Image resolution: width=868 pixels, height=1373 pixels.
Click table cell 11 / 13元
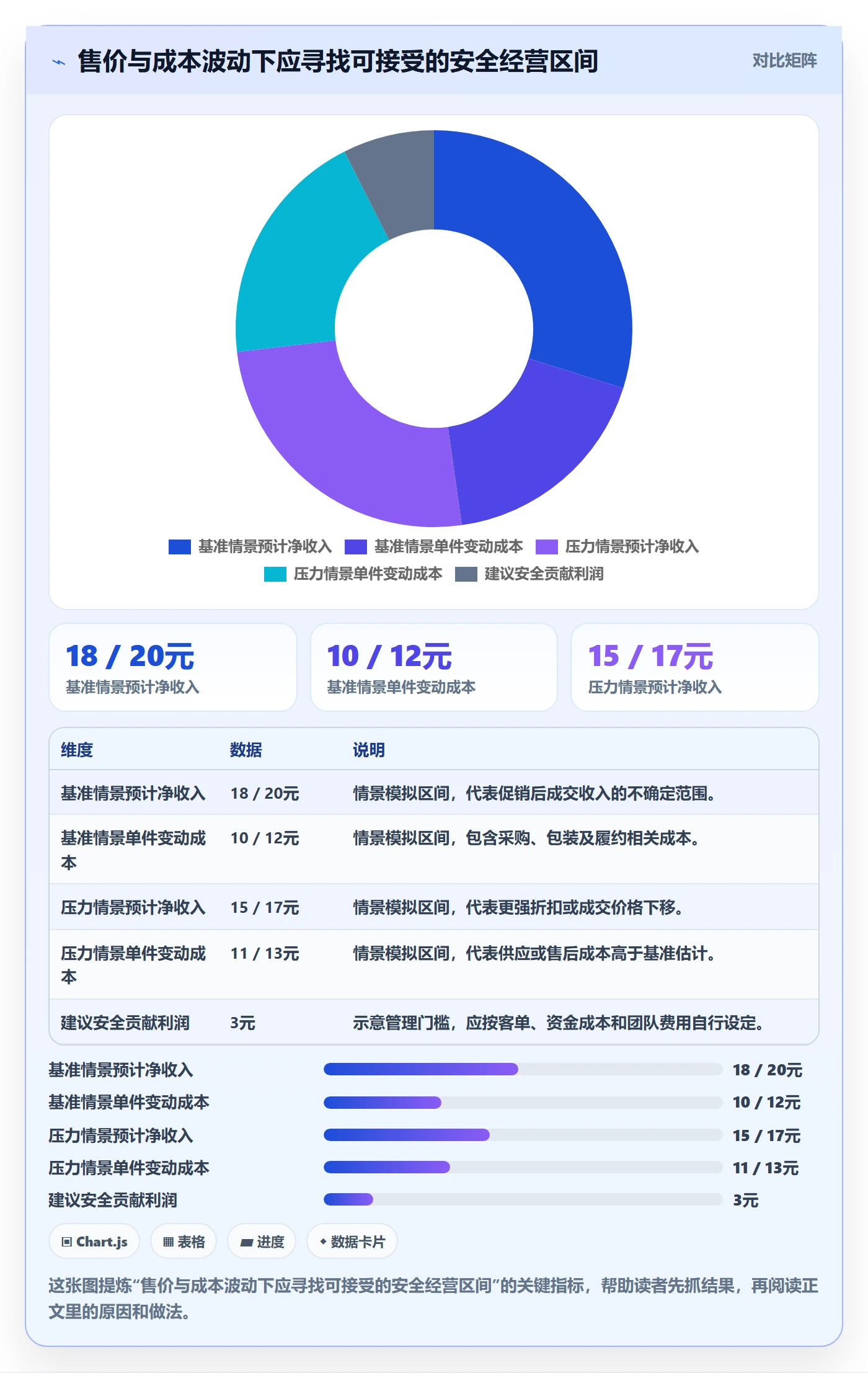(x=265, y=953)
